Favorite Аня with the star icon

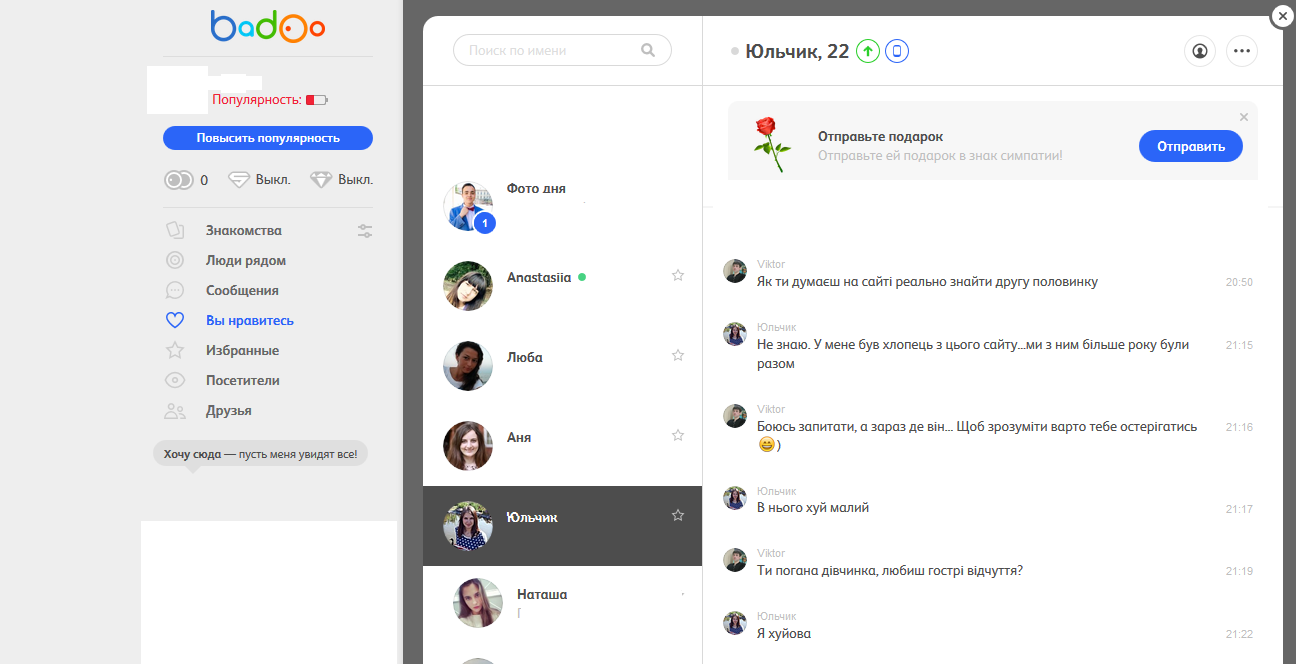[x=678, y=435]
